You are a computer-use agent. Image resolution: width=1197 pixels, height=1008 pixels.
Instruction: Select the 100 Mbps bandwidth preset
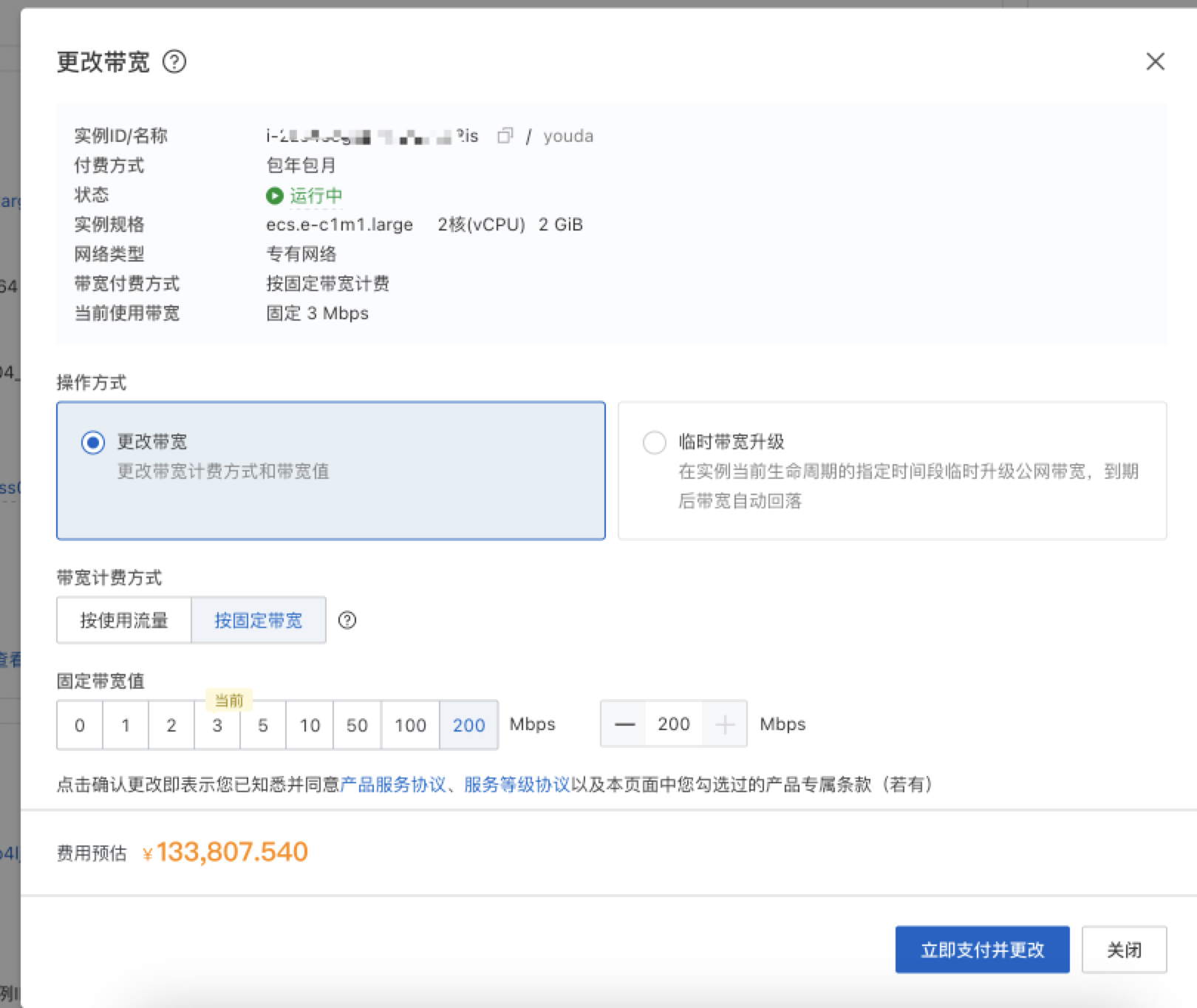coord(410,725)
